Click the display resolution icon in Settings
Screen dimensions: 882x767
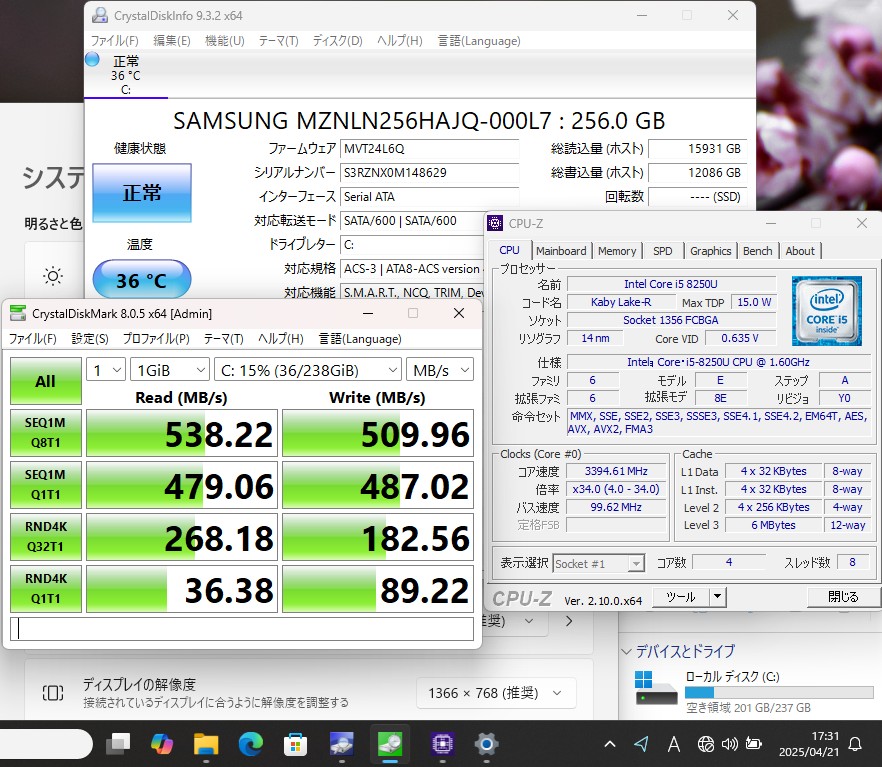coord(53,693)
